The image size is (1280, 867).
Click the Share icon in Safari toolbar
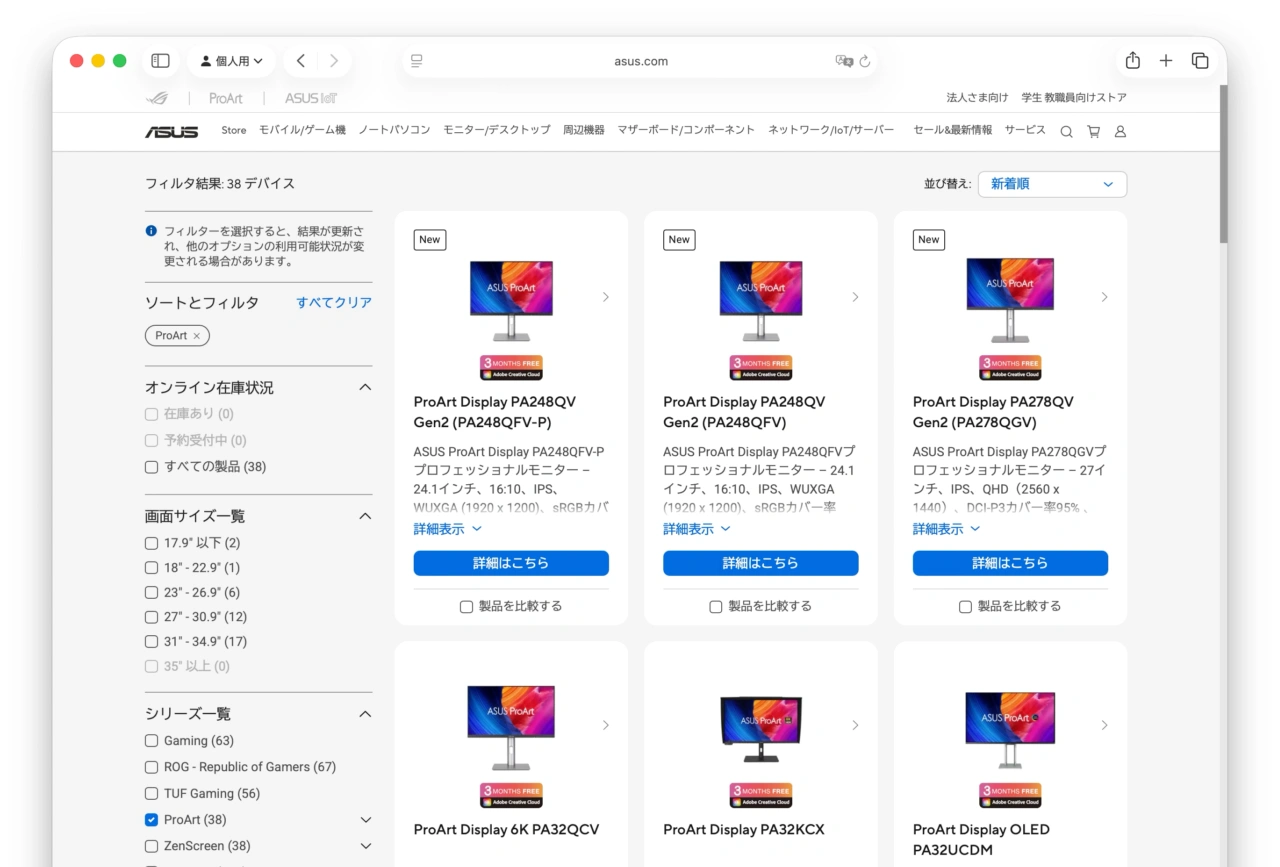click(1132, 60)
